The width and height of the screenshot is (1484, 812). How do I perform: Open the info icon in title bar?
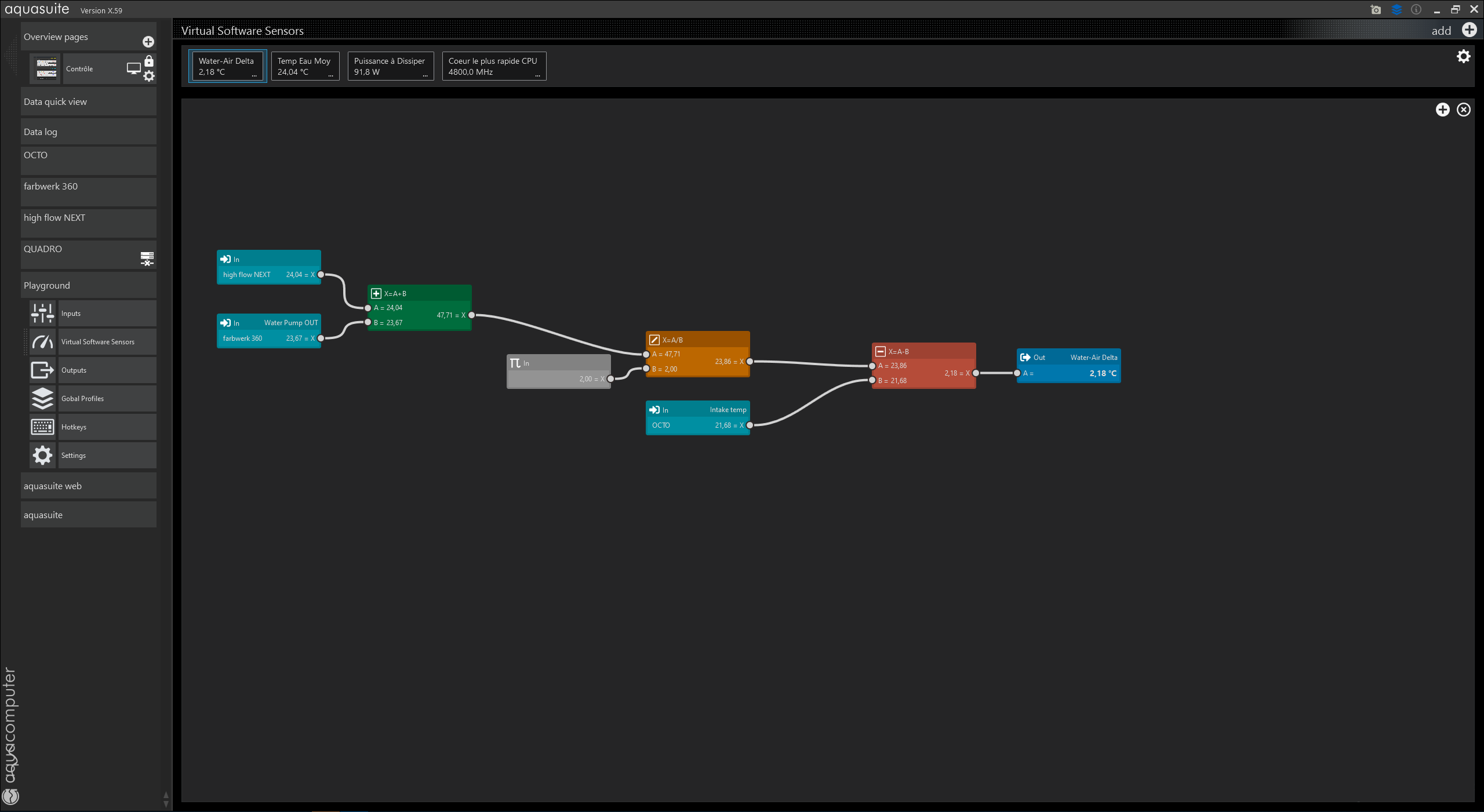point(1416,10)
